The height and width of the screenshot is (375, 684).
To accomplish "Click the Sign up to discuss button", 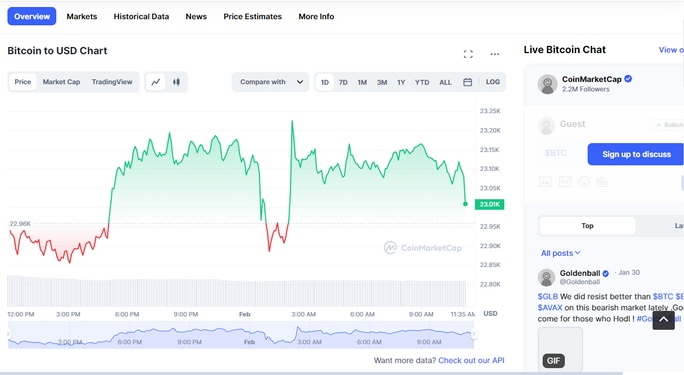I will pyautogui.click(x=636, y=154).
